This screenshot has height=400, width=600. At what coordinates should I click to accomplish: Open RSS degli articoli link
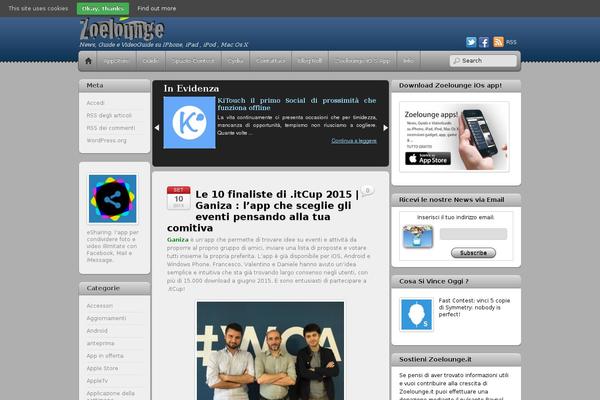(x=109, y=116)
